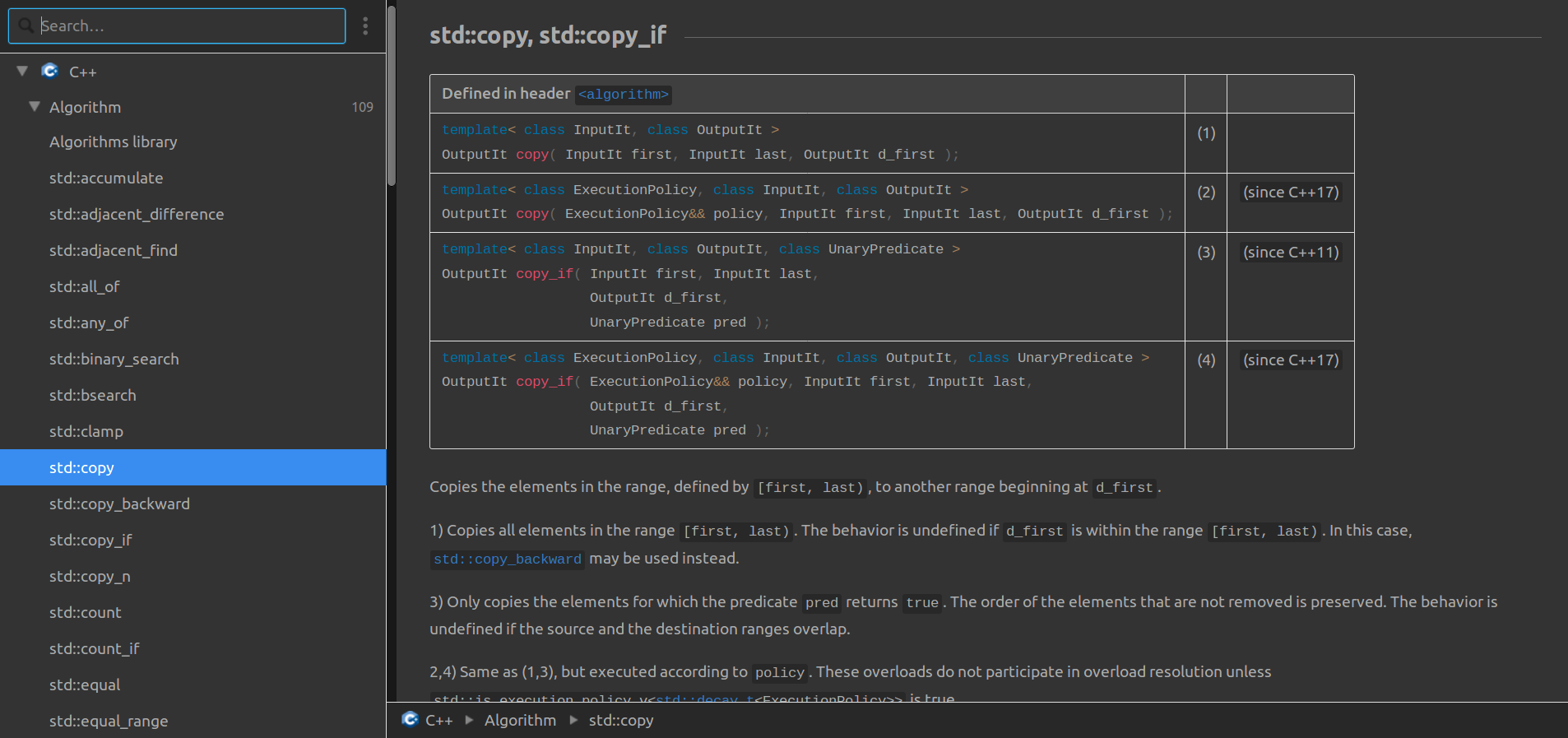Click C++ in the breadcrumb bar
The image size is (1568, 738).
(x=439, y=720)
